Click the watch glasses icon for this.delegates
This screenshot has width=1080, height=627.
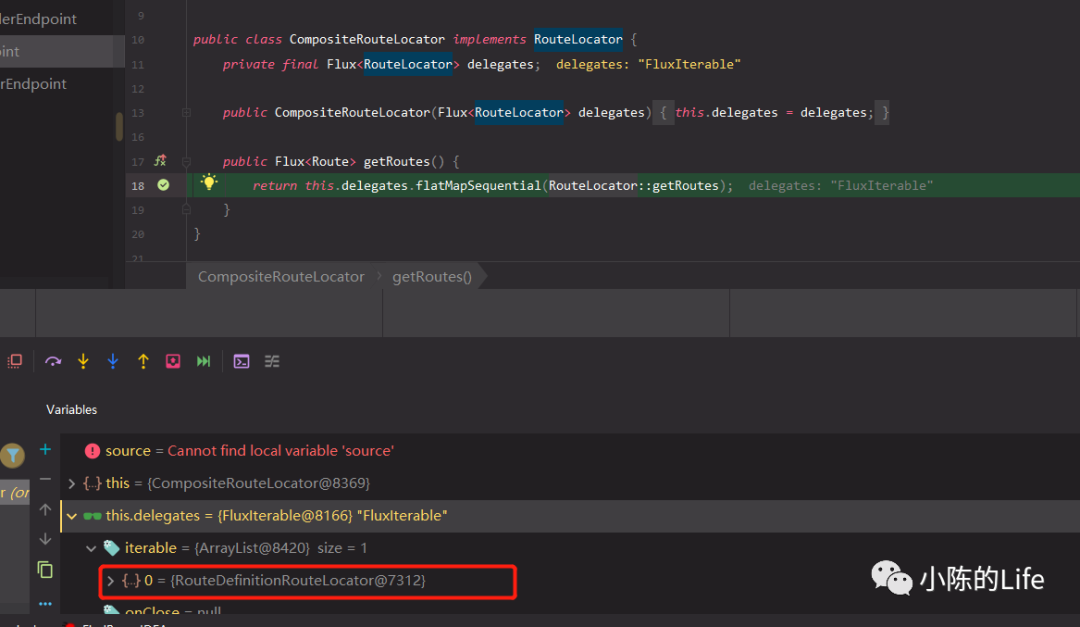point(92,515)
